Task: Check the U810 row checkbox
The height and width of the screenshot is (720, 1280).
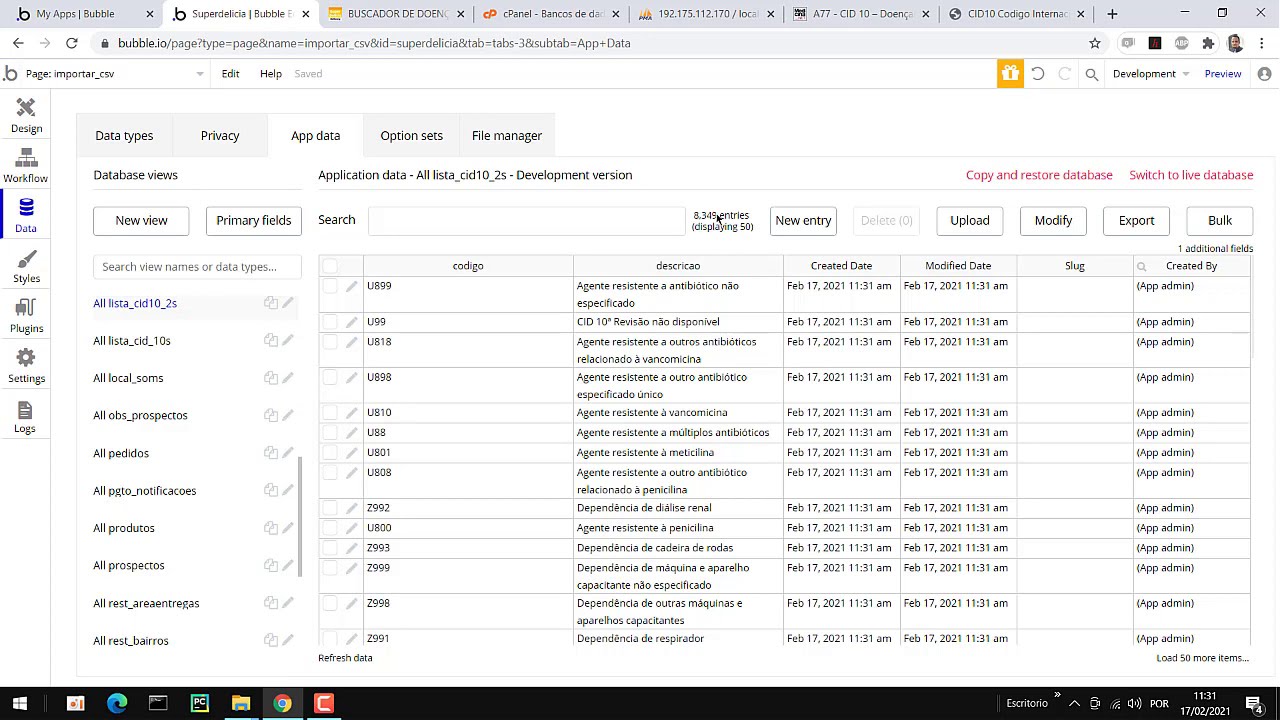Action: click(x=330, y=413)
